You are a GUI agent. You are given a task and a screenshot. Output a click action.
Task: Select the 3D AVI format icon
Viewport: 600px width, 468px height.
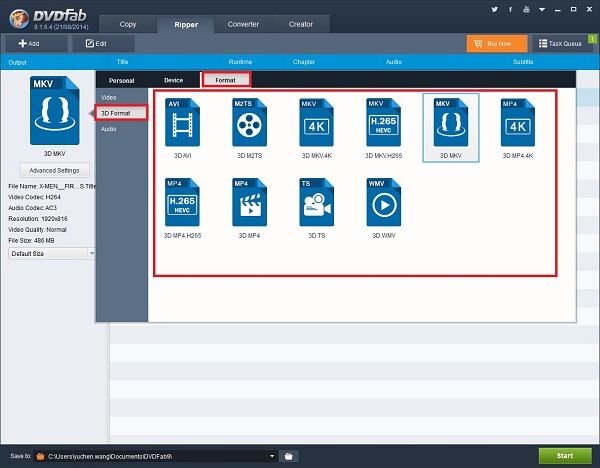click(182, 122)
